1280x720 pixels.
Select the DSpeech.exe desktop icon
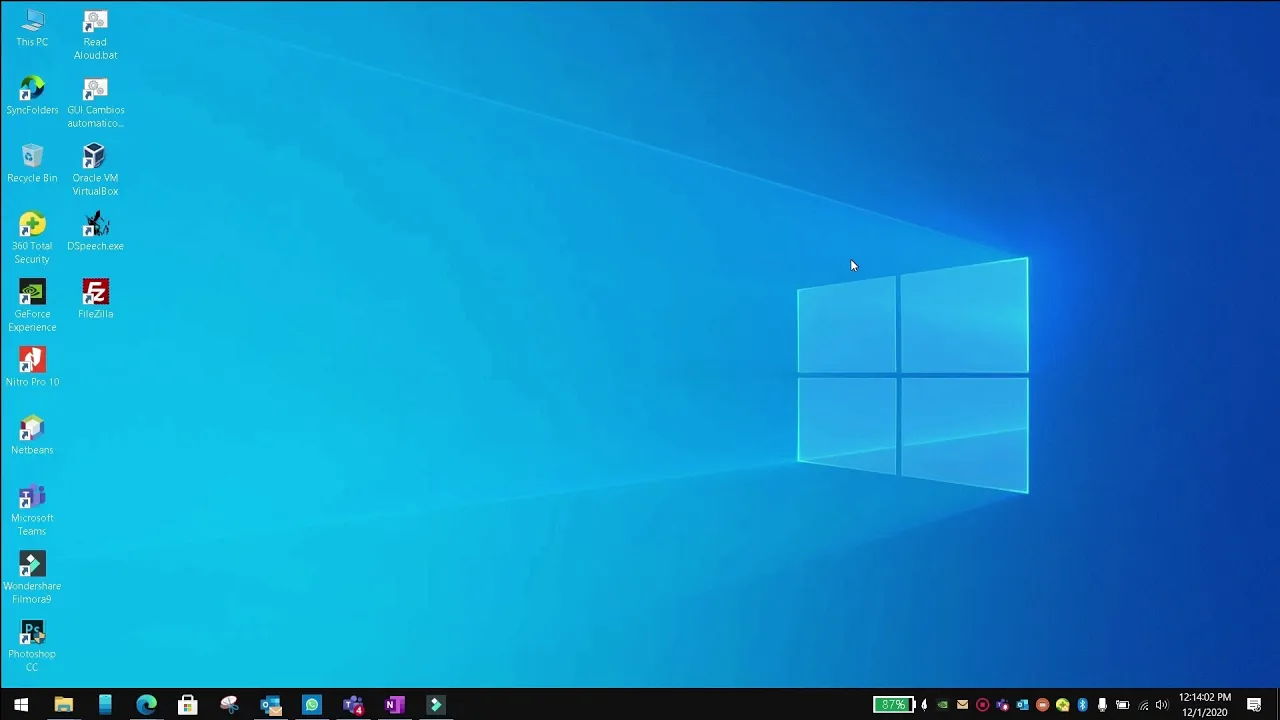(x=95, y=232)
